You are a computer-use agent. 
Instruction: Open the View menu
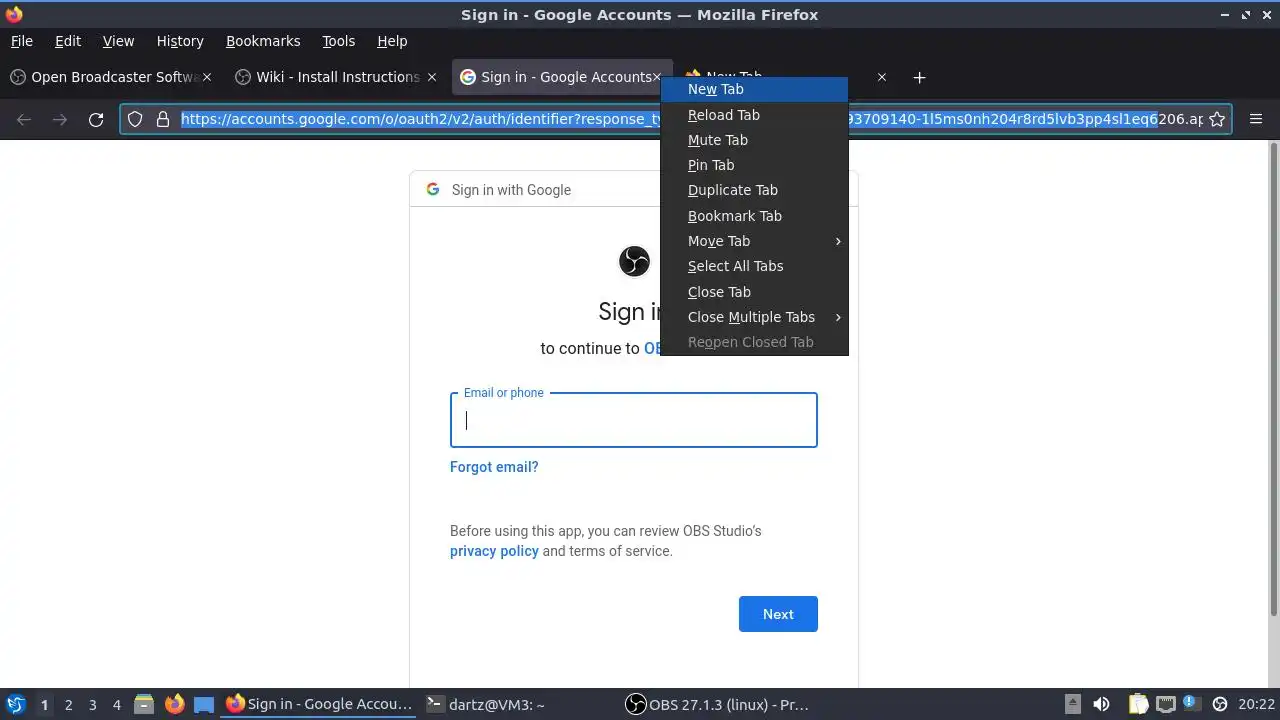(118, 41)
